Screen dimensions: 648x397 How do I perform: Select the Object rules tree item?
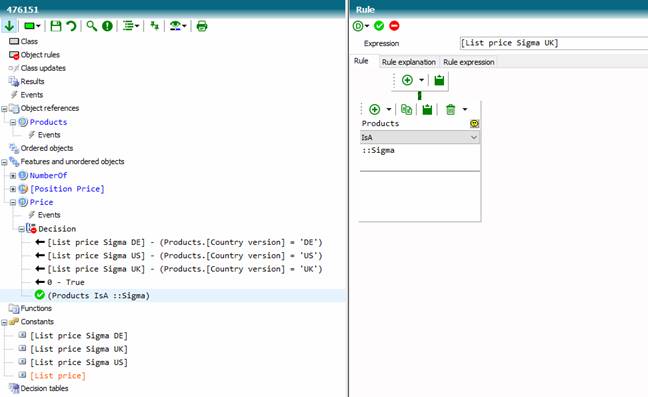pos(40,55)
